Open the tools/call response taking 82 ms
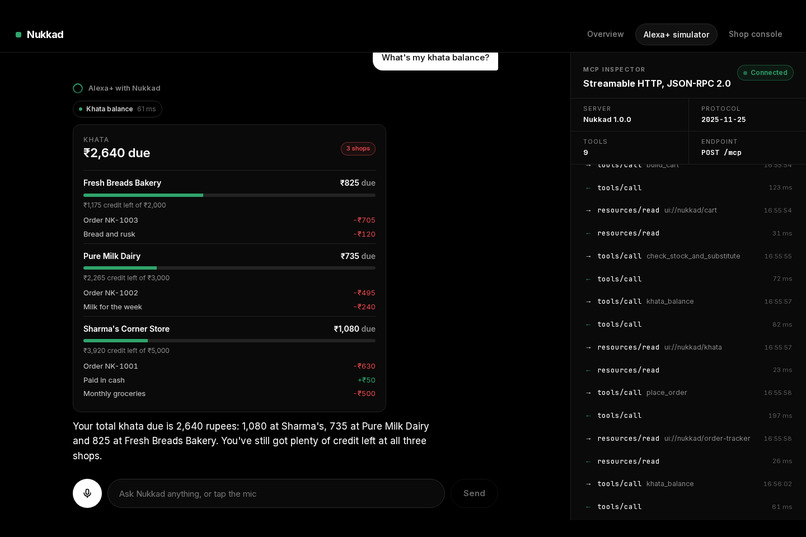 pyautogui.click(x=688, y=324)
